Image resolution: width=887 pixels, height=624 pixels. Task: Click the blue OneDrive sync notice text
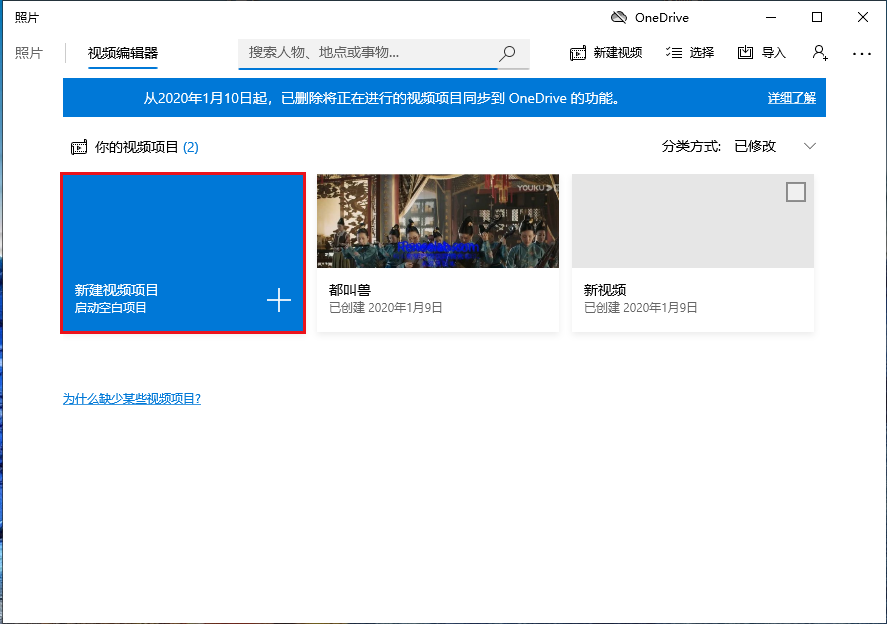tap(382, 98)
